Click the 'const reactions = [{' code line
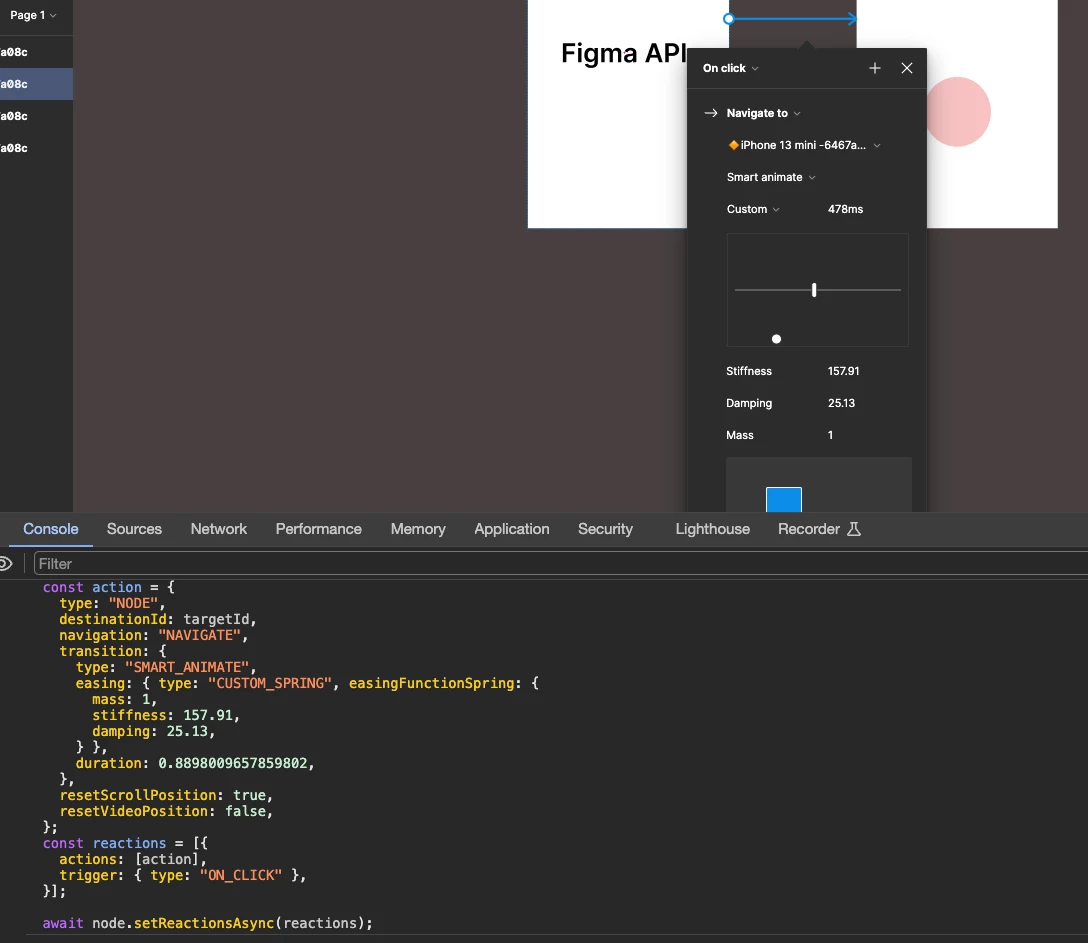This screenshot has height=943, width=1088. (x=125, y=843)
